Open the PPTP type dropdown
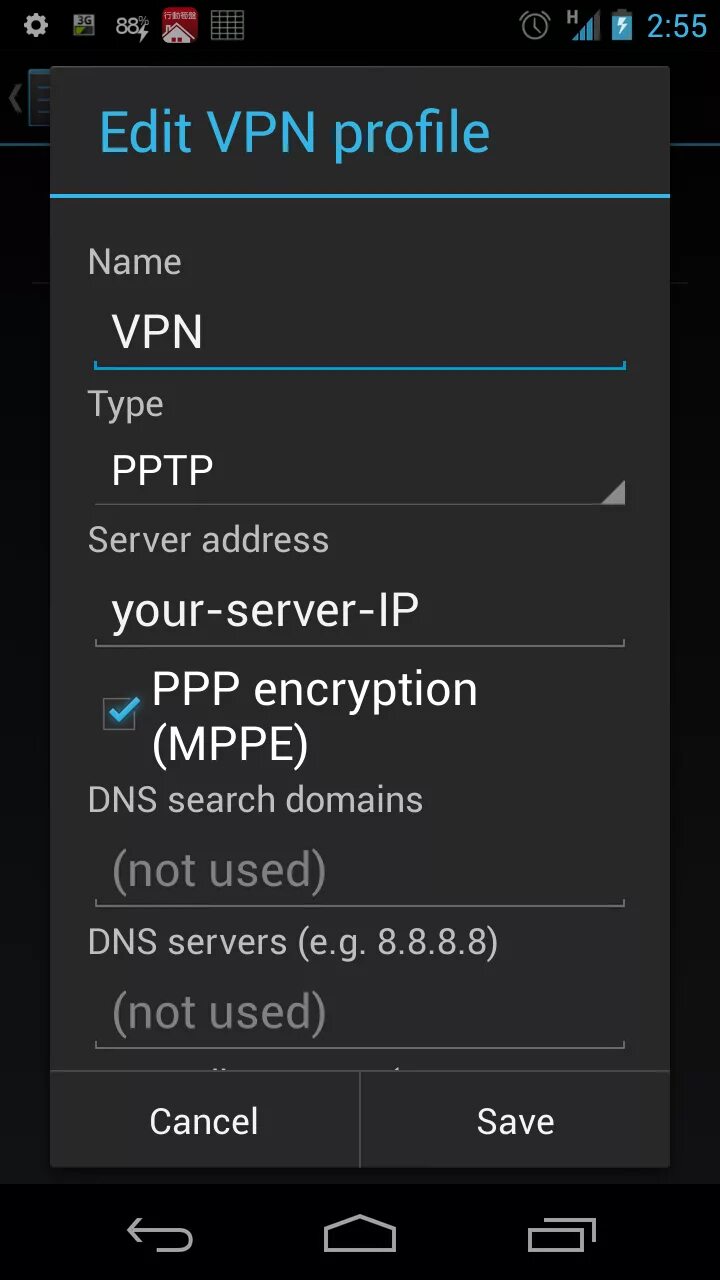 tap(360, 471)
